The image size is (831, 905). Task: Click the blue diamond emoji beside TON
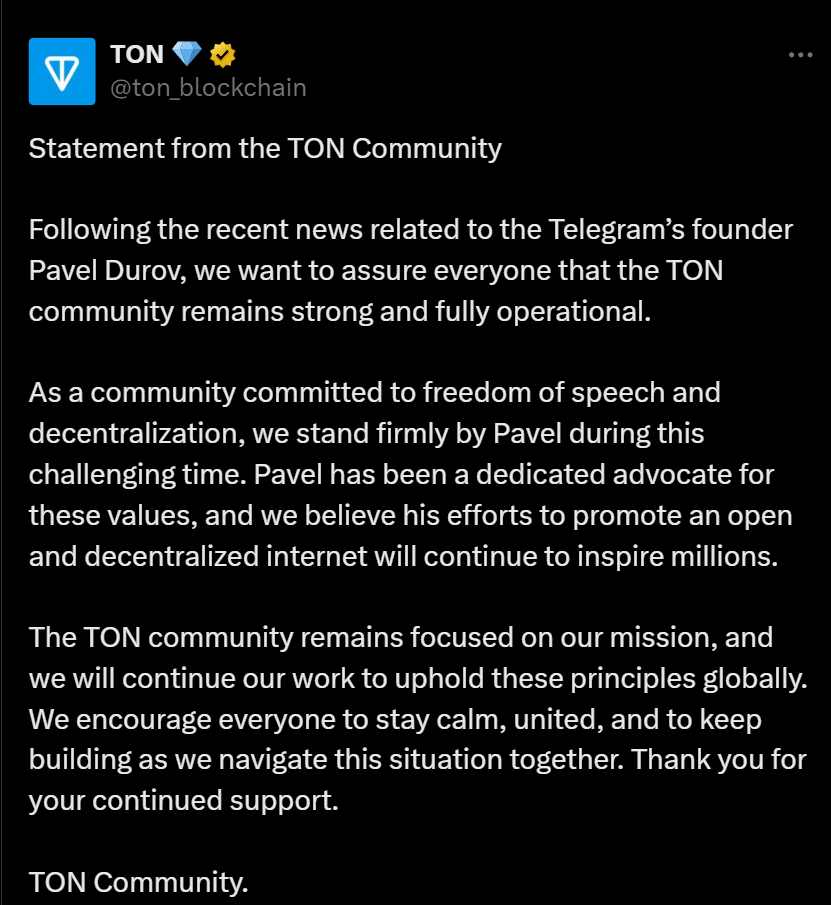pos(187,54)
